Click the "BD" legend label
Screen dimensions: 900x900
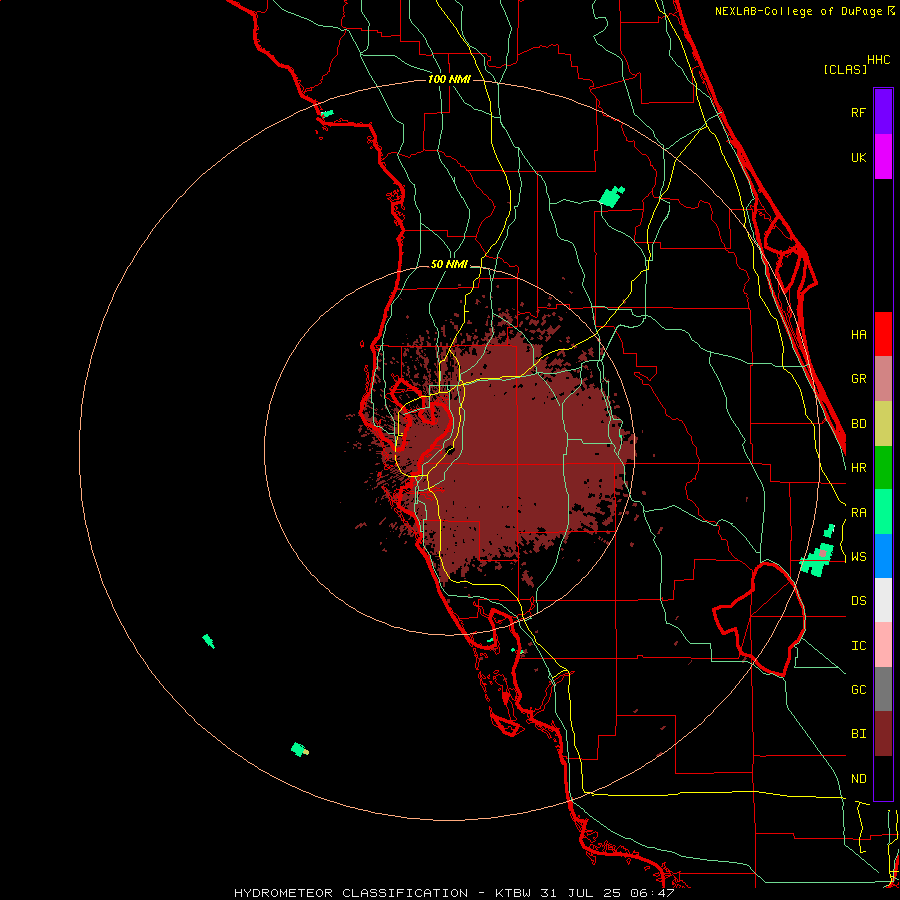click(x=858, y=424)
